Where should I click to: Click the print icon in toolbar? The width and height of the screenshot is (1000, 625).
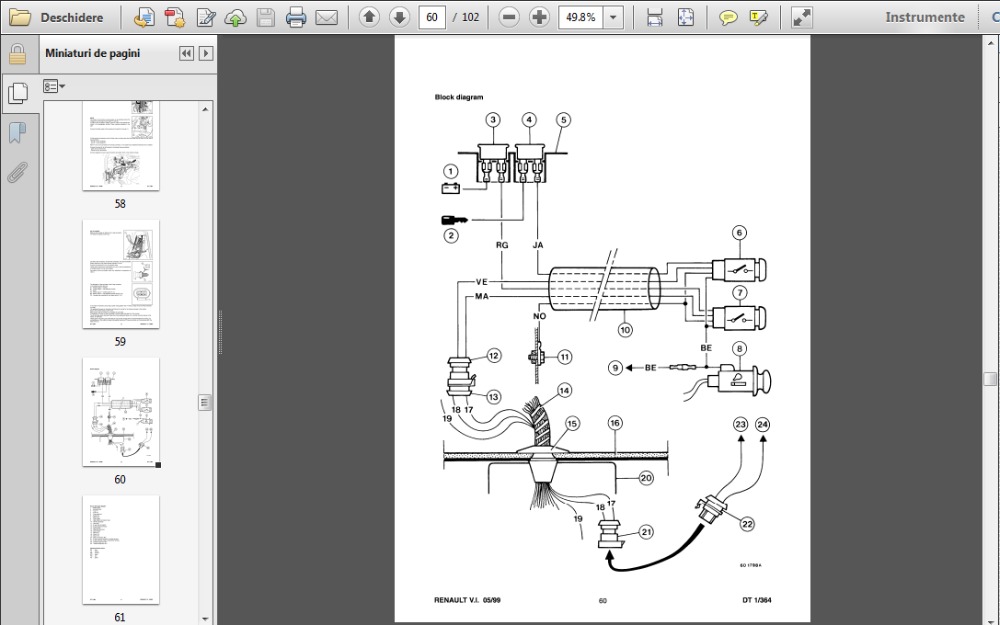click(295, 17)
